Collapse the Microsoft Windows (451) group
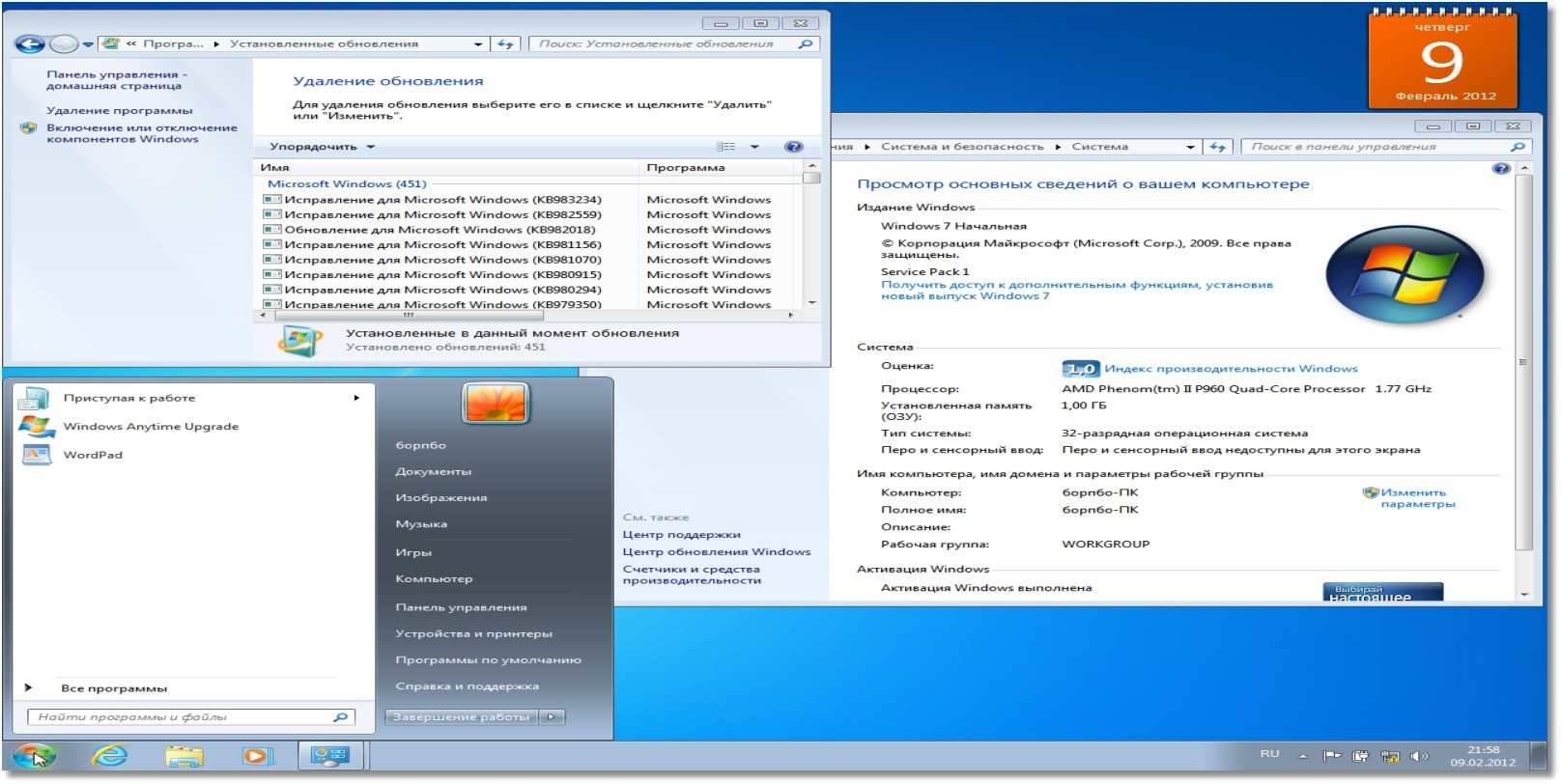The width and height of the screenshot is (1561, 784). (346, 184)
